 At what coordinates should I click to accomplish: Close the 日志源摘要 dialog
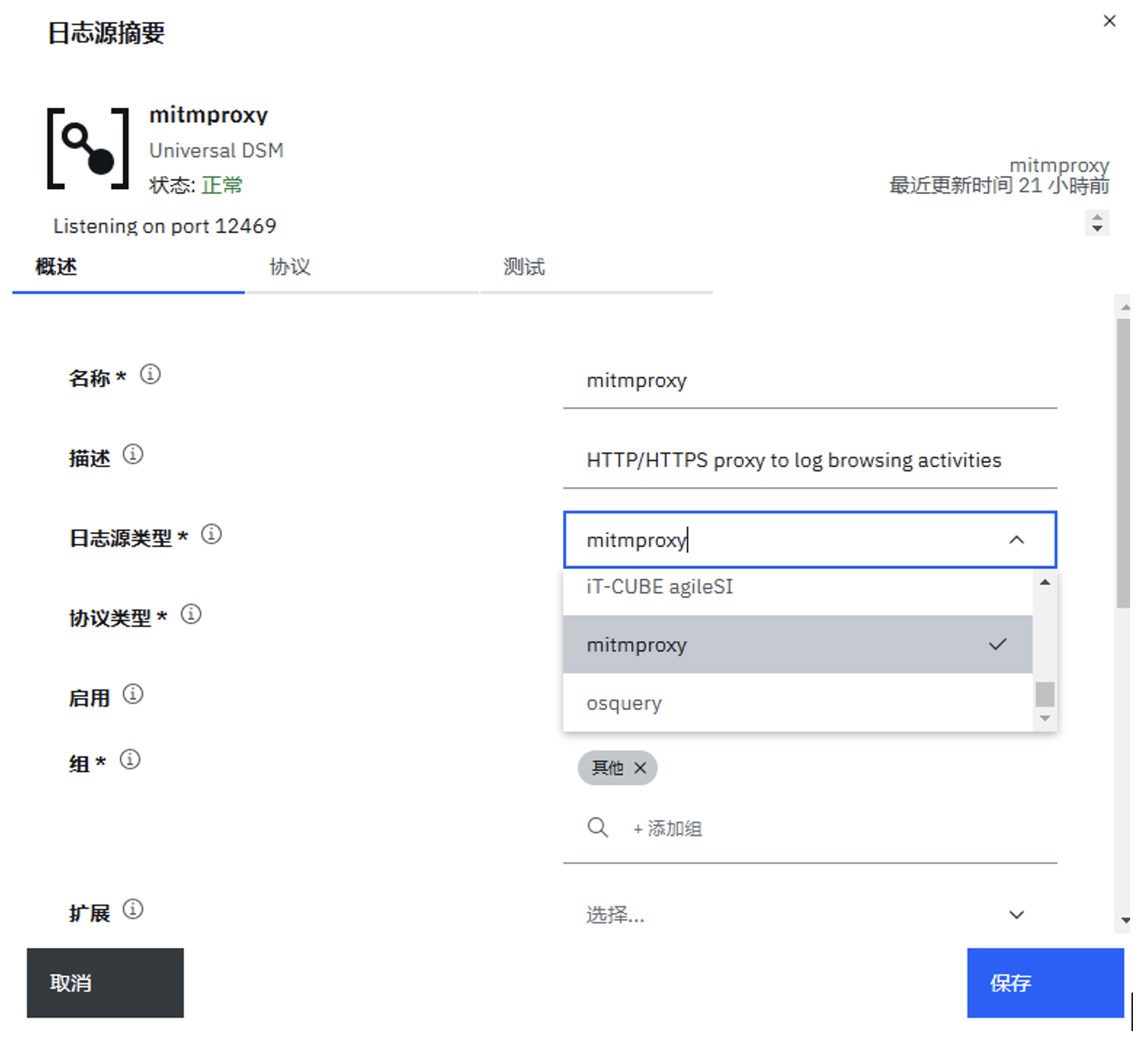tap(1109, 21)
